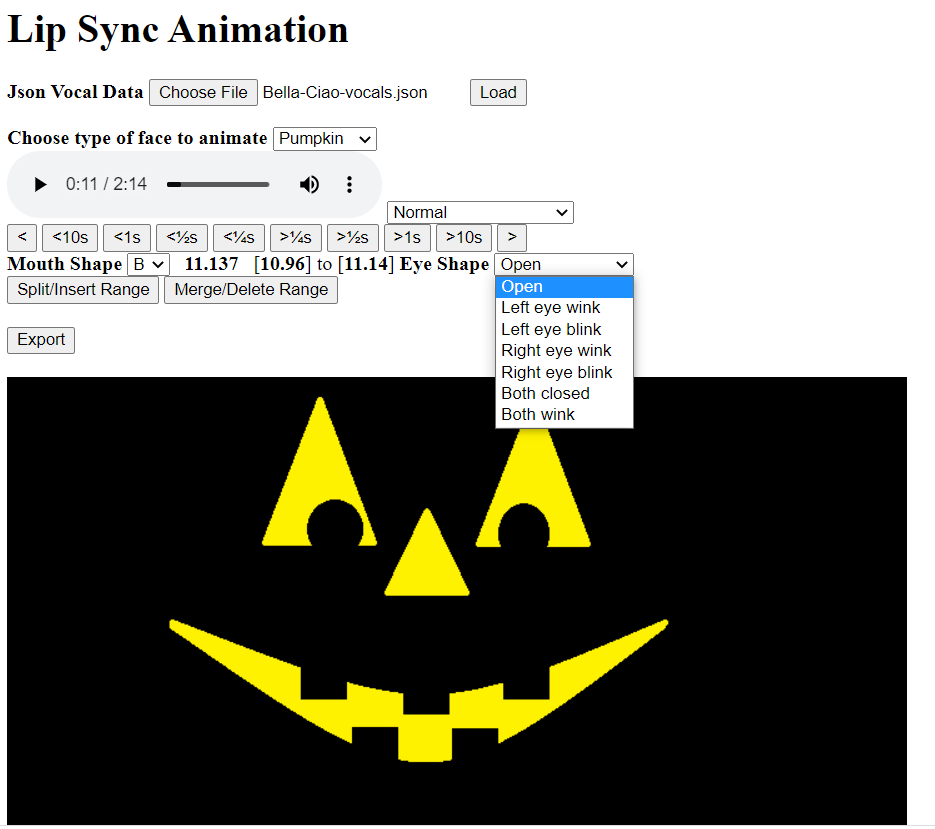
Task: Select Left eye wink from the open list
Action: (x=550, y=307)
